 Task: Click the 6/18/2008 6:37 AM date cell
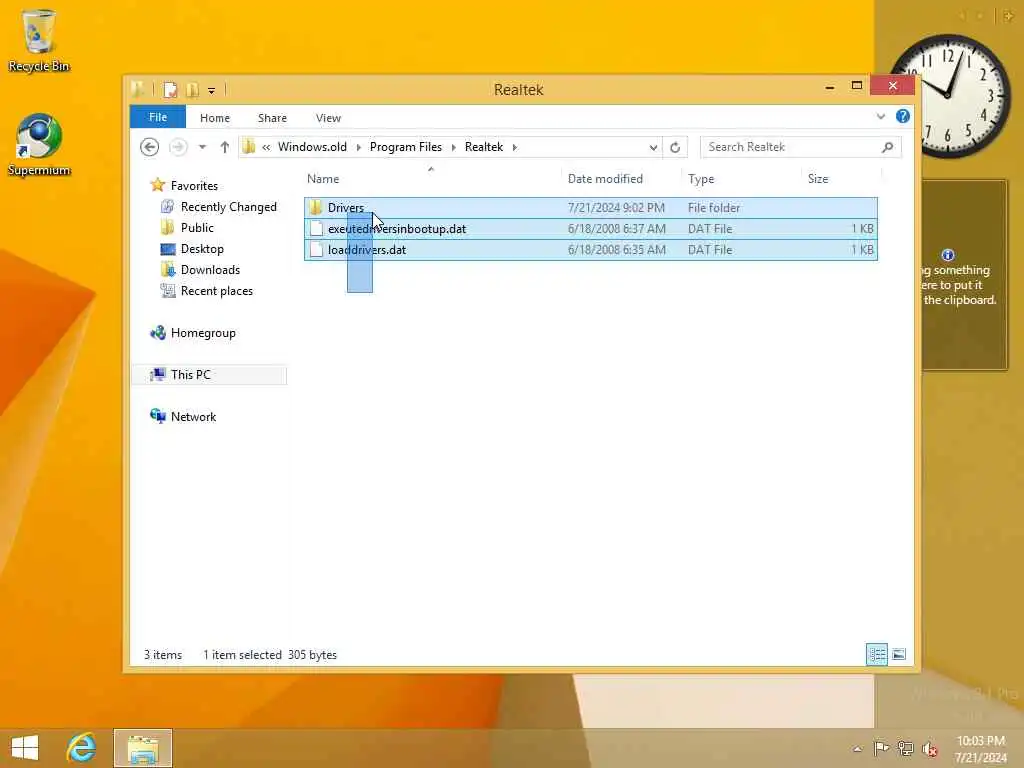[616, 229]
